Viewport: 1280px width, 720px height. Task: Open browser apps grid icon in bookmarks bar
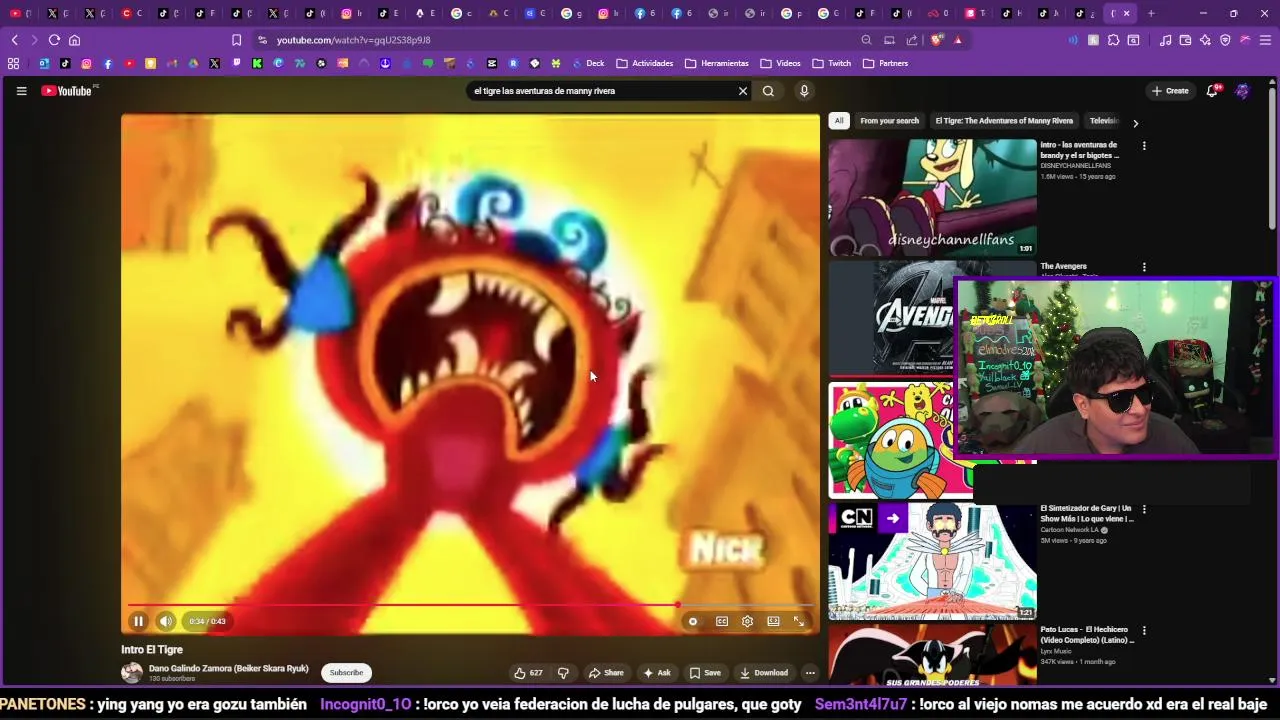pos(13,63)
